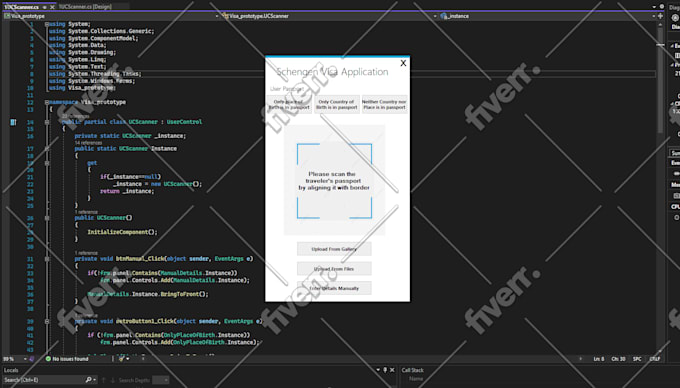The image size is (680, 388).
Task: Collapse the using directives block
Action: pyautogui.click(x=47, y=24)
